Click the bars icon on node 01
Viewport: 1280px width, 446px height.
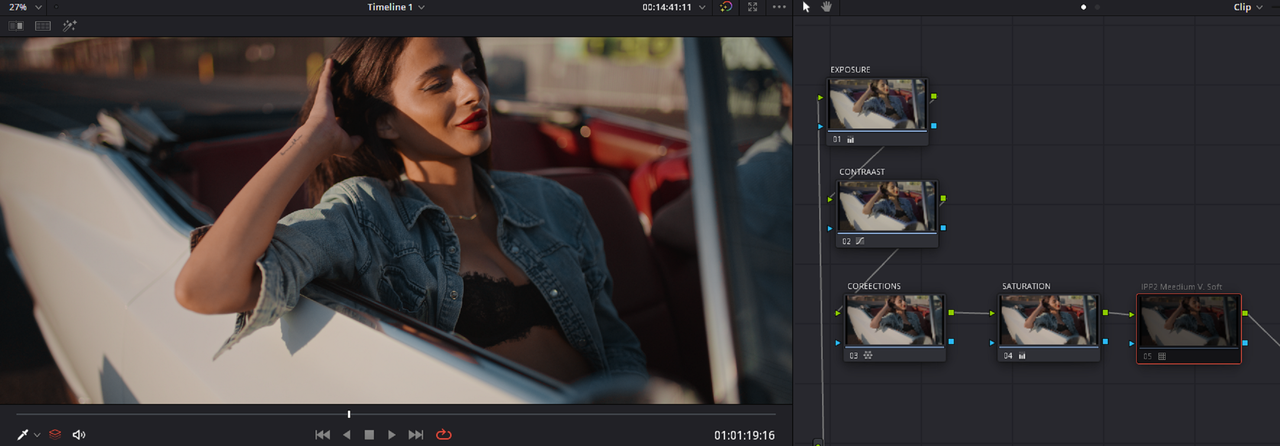point(851,140)
